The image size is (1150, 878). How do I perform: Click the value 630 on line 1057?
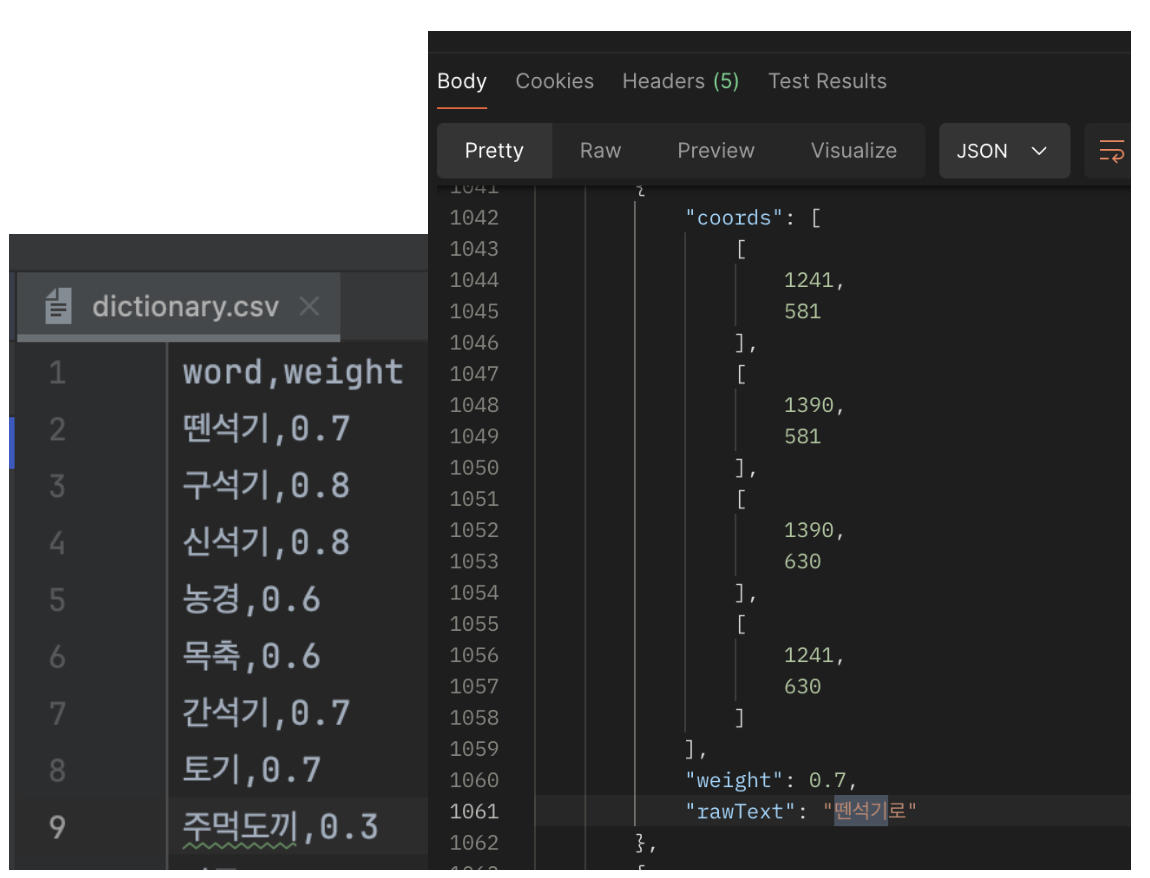coord(802,687)
